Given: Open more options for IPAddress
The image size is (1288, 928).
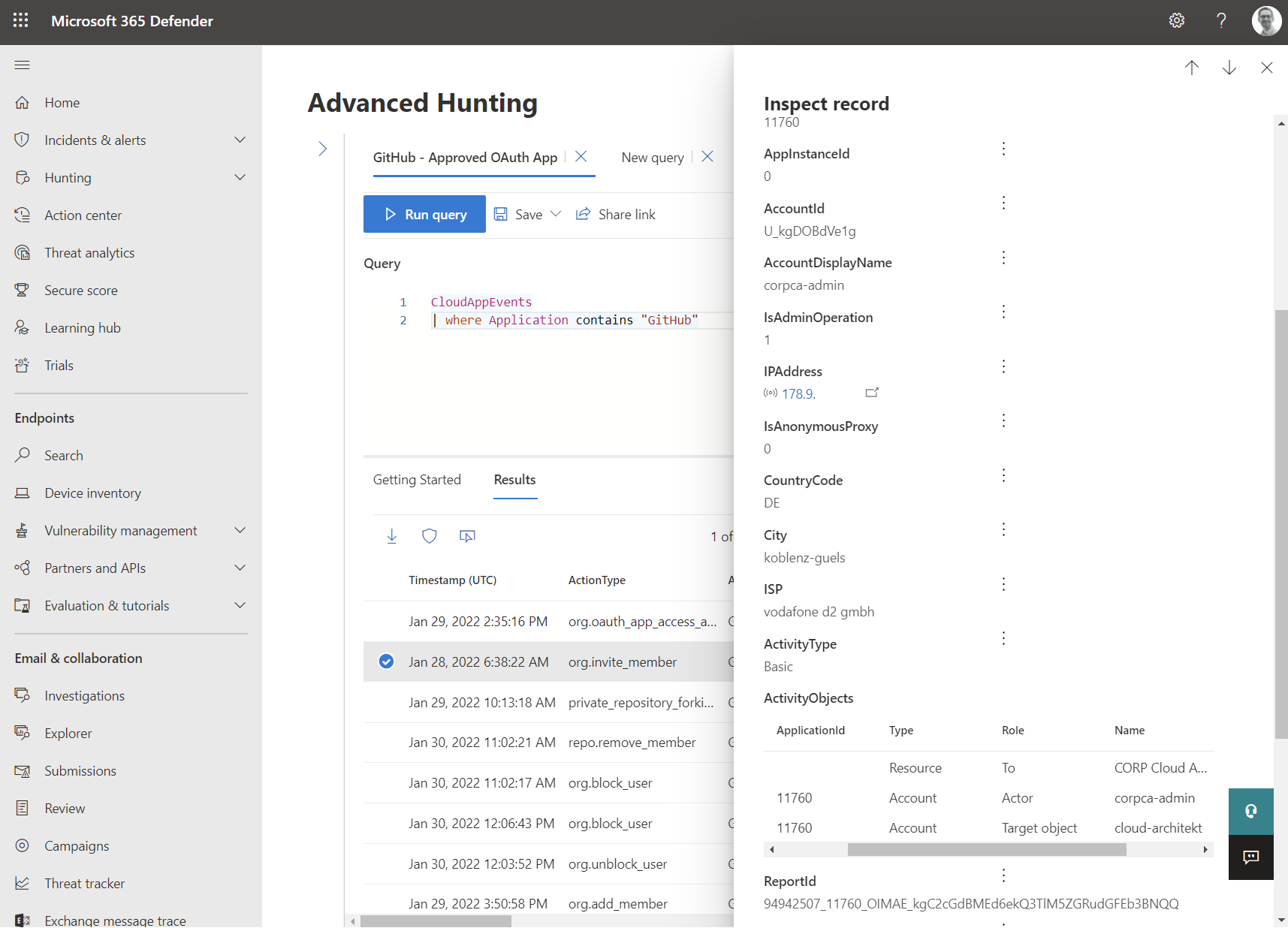Looking at the screenshot, I should point(1003,366).
